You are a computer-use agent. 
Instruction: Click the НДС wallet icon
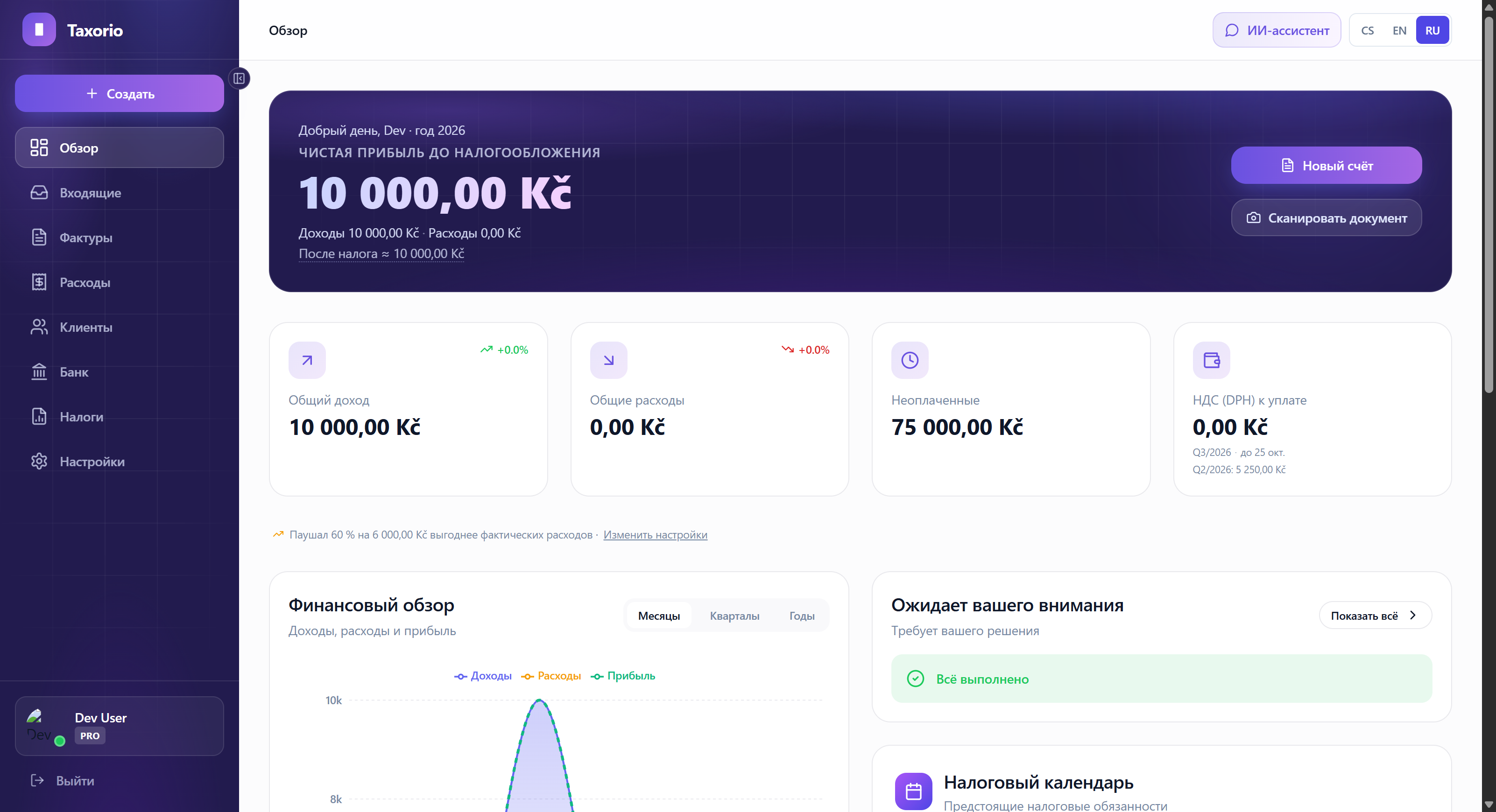click(x=1211, y=360)
